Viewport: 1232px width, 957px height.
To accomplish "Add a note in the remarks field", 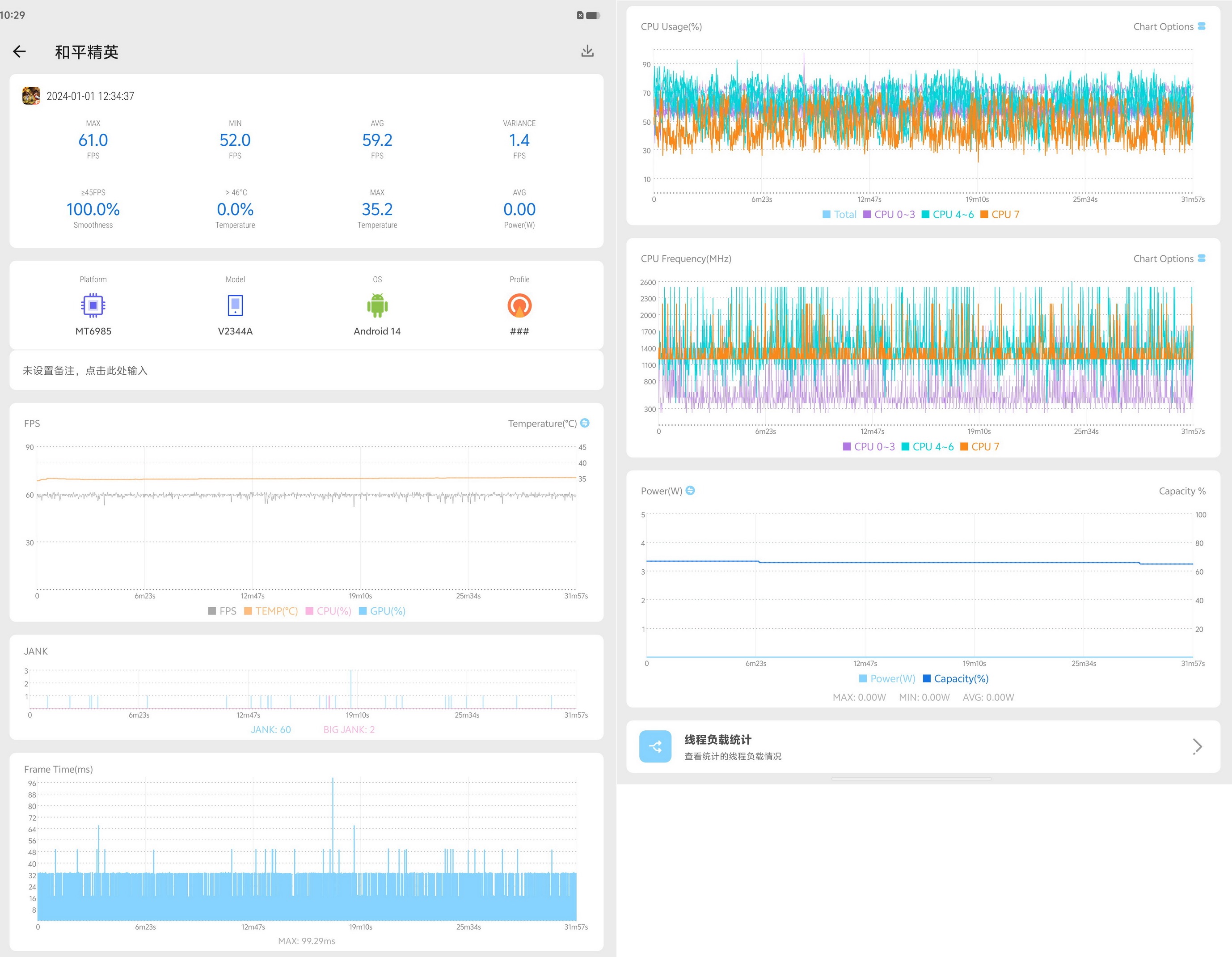I will [306, 371].
